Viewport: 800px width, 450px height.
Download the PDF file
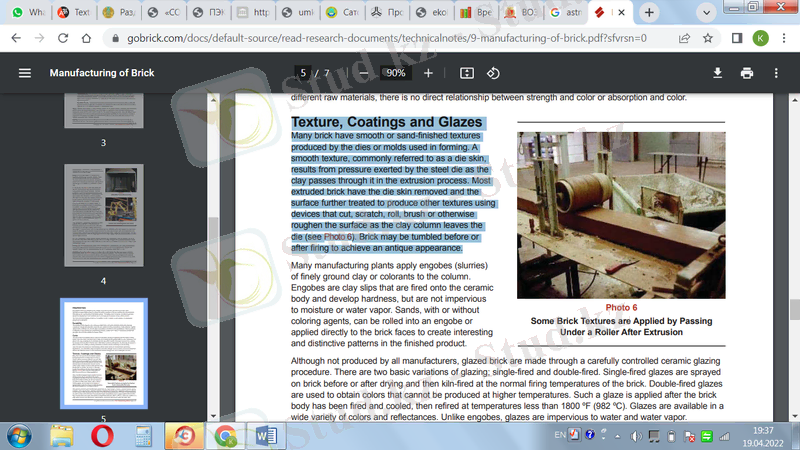717,73
